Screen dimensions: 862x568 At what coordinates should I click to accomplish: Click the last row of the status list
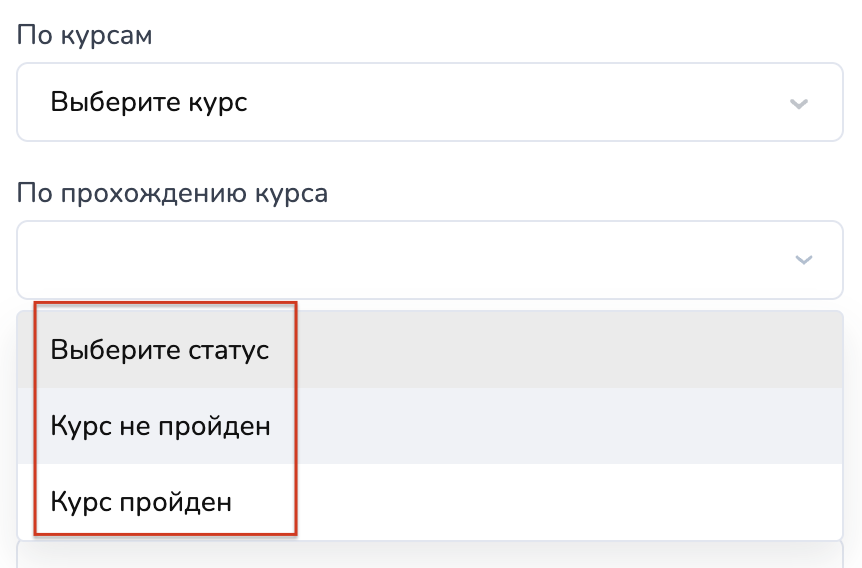(x=429, y=501)
